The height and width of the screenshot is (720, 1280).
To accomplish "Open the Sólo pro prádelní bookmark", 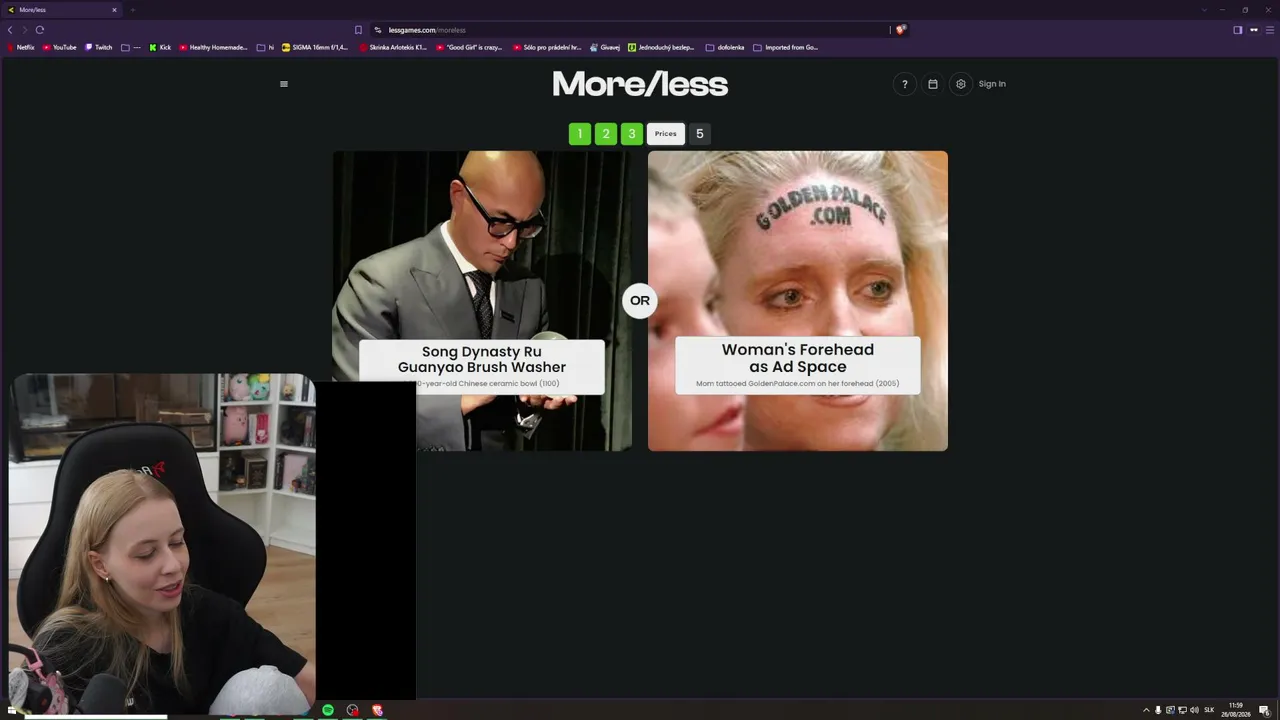I will pyautogui.click(x=547, y=47).
